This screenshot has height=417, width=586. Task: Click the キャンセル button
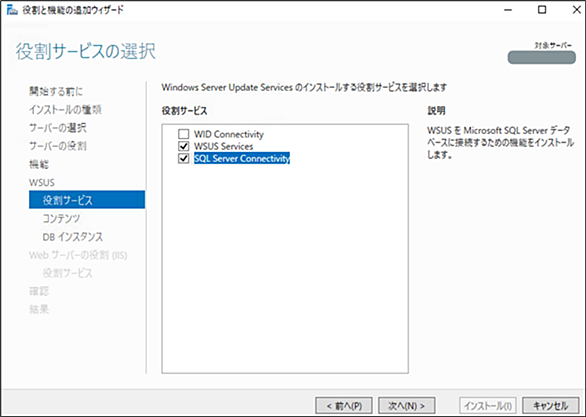tap(550, 405)
